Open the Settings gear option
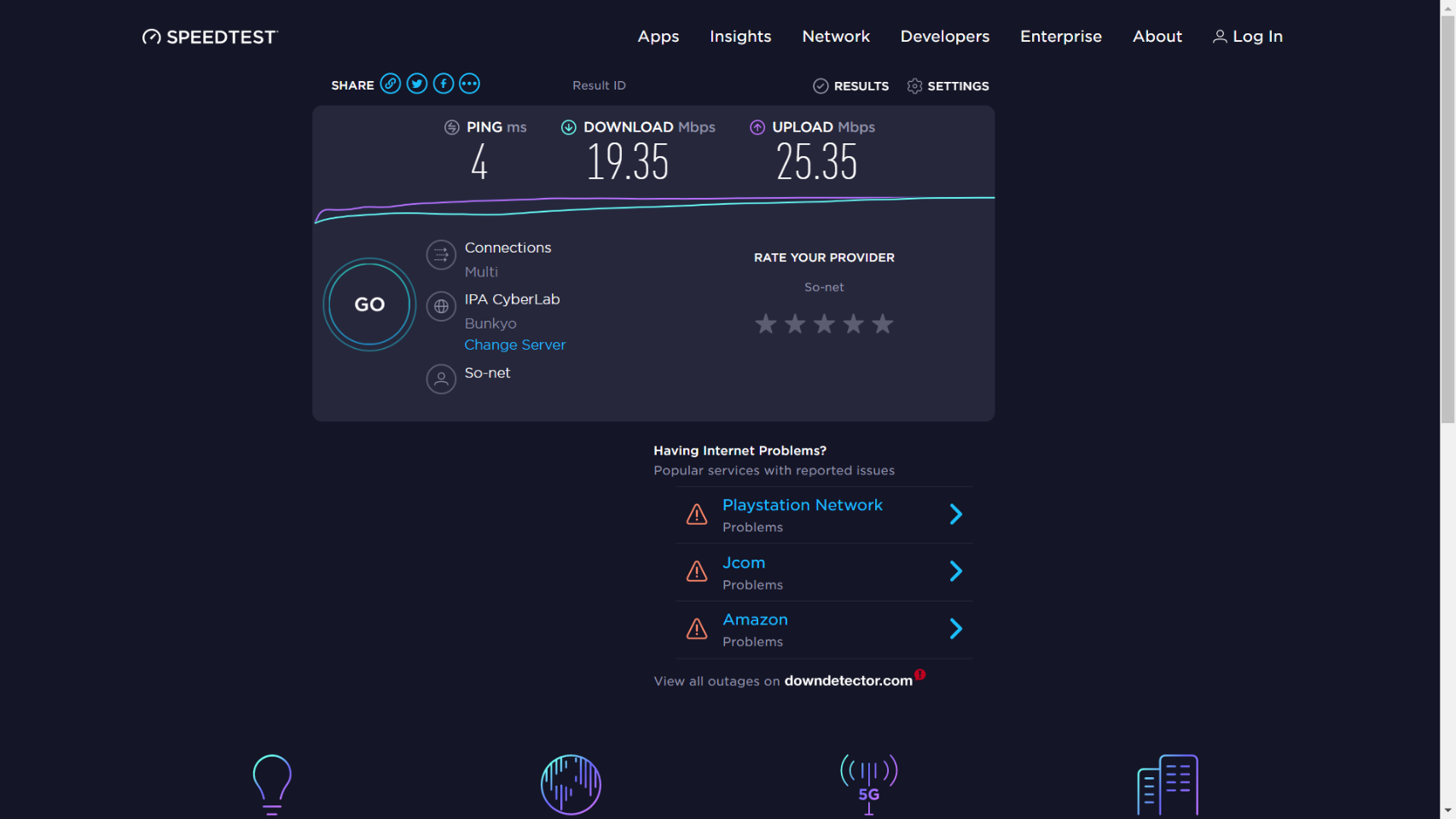Viewport: 1456px width, 819px height. coord(948,86)
